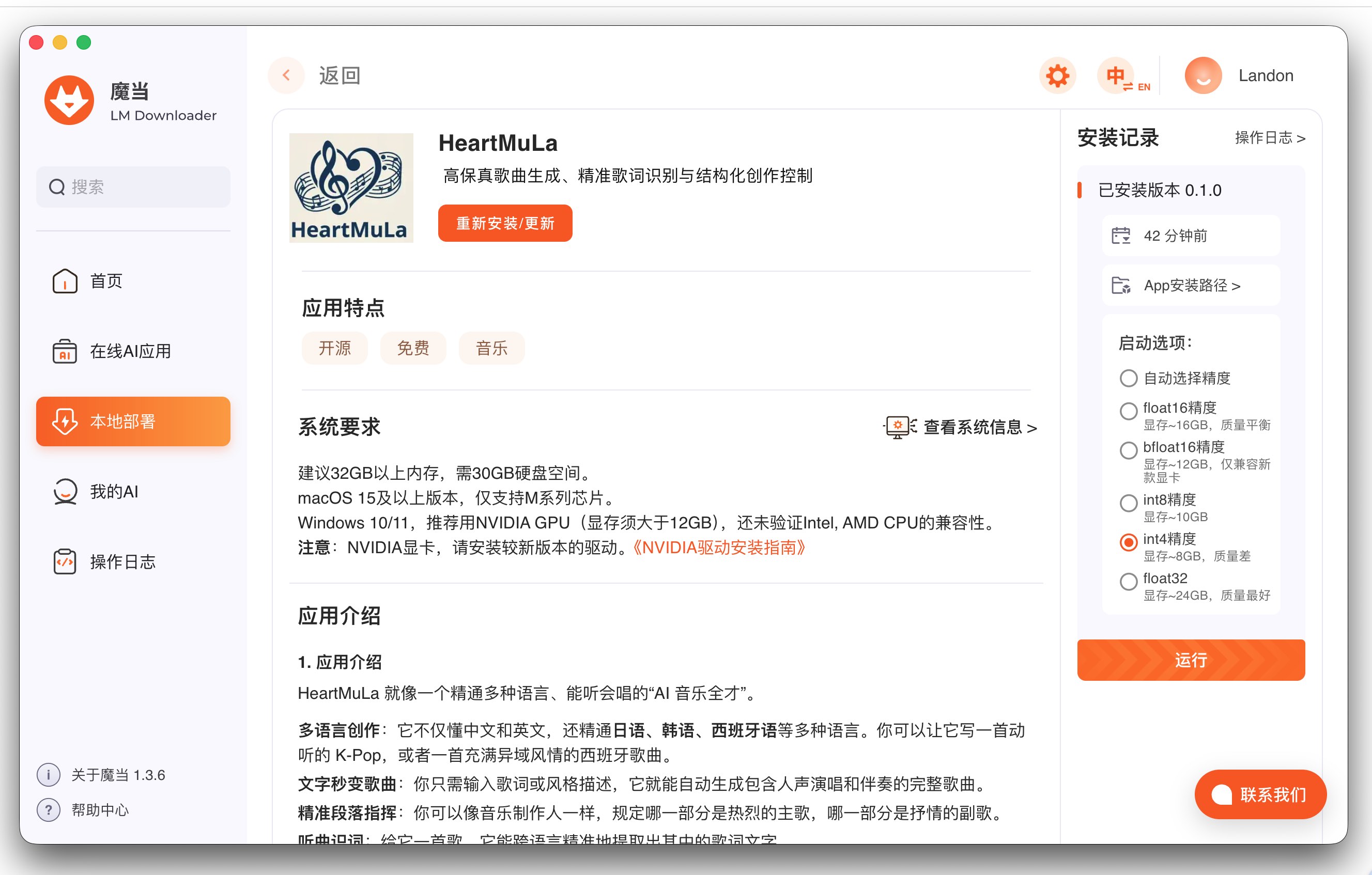Click the system info monitor icon

(x=898, y=427)
